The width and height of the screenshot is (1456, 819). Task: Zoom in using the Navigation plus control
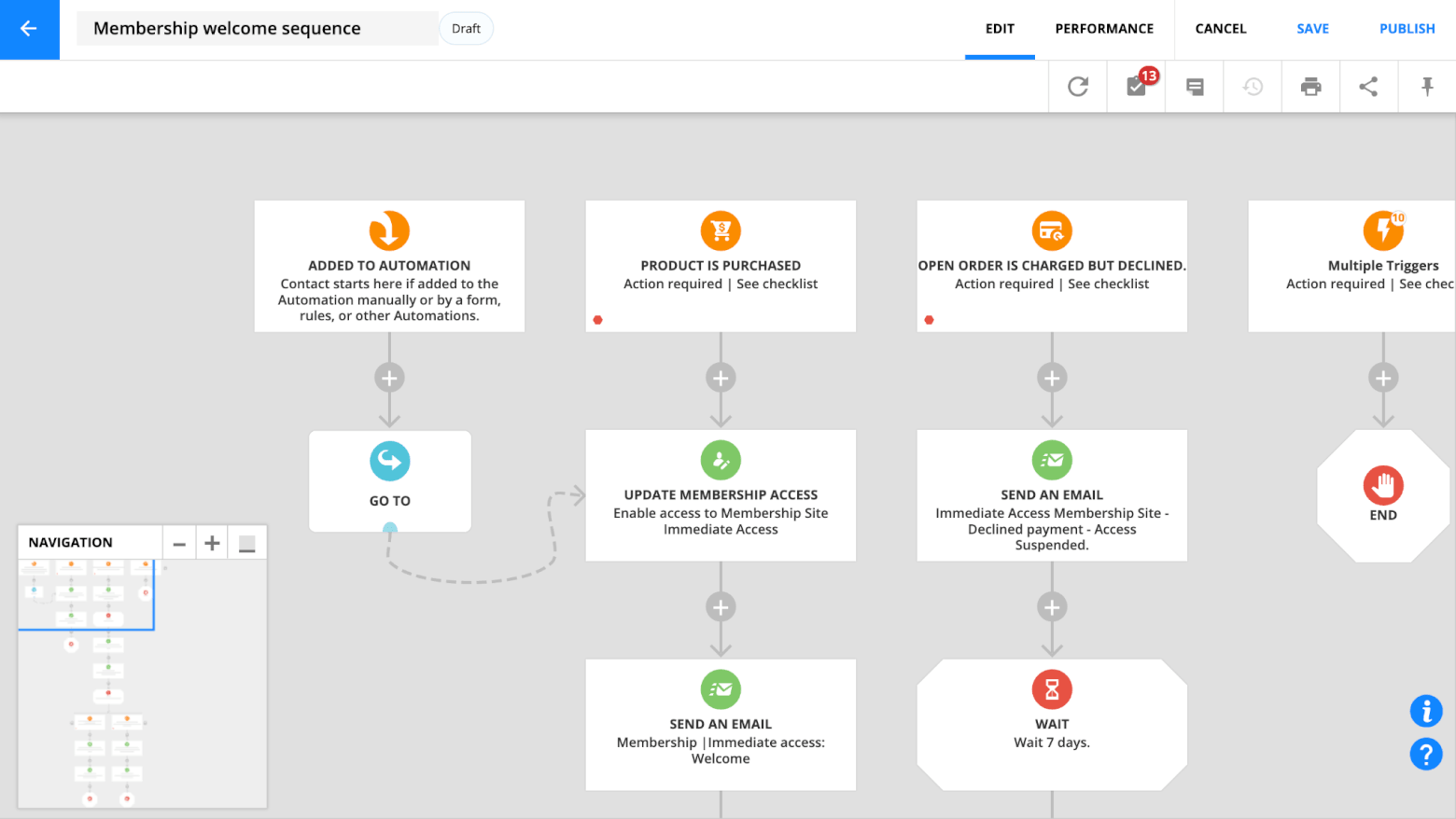click(211, 542)
